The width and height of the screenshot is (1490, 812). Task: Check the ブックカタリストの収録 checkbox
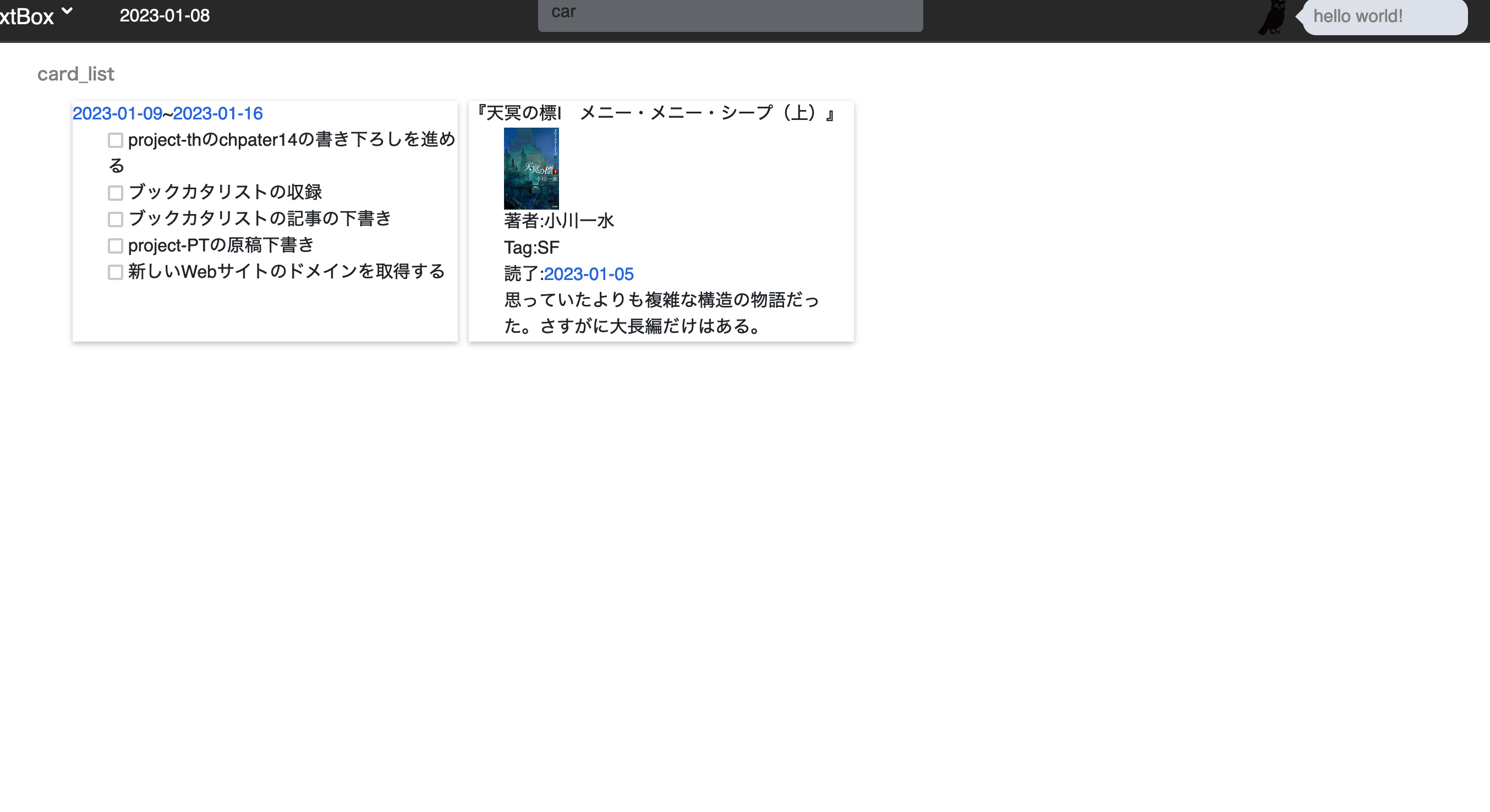click(115, 193)
